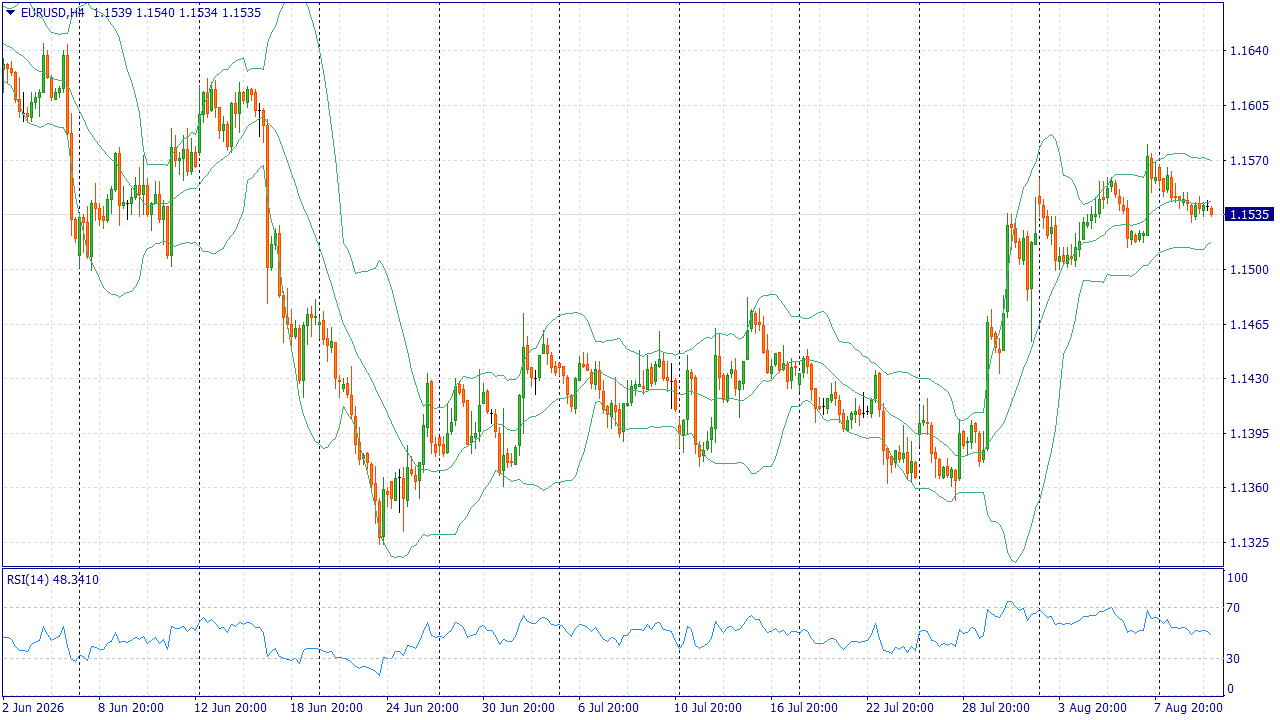Click the 30 Jun 20:00 time label

click(517, 708)
